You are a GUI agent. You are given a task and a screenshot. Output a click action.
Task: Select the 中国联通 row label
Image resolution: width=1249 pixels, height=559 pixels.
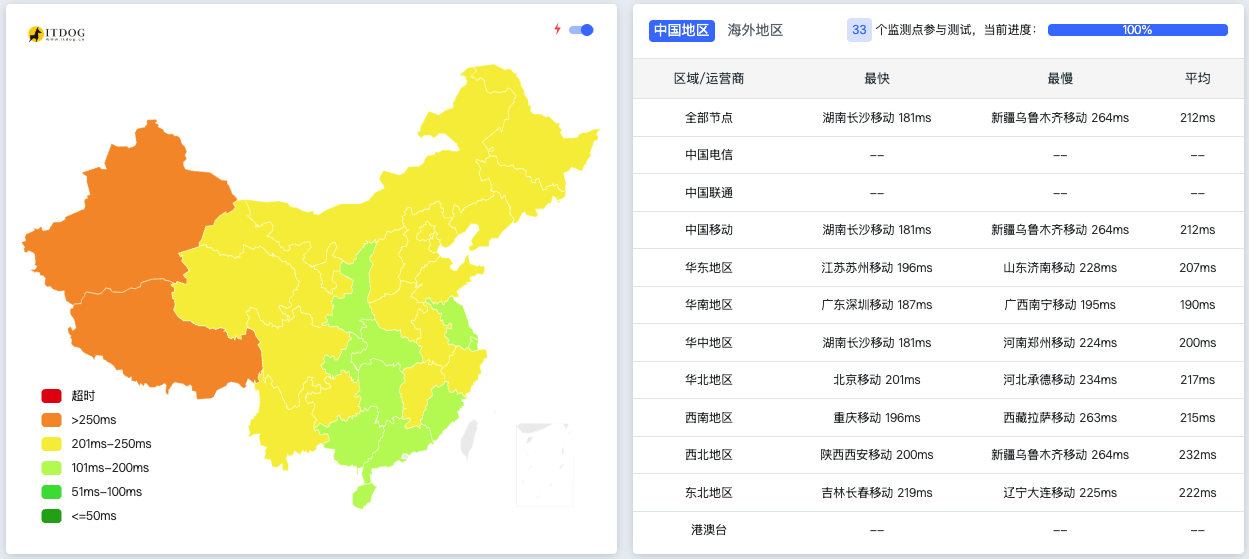pyautogui.click(x=709, y=193)
